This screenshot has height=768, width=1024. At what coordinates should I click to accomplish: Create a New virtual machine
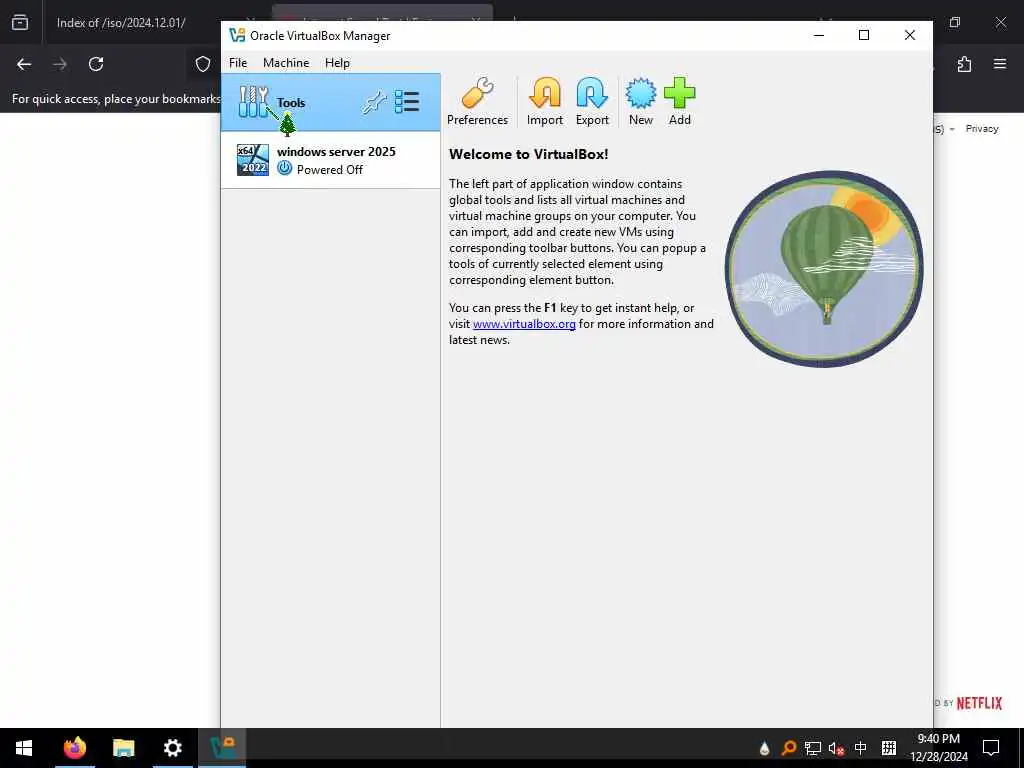[641, 102]
